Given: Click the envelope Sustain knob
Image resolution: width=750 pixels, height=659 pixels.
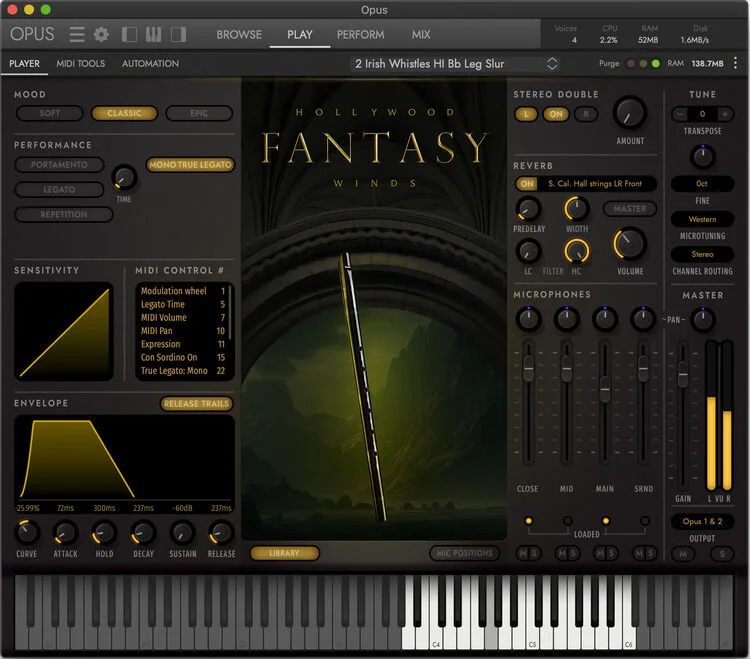Looking at the screenshot, I should tap(182, 533).
